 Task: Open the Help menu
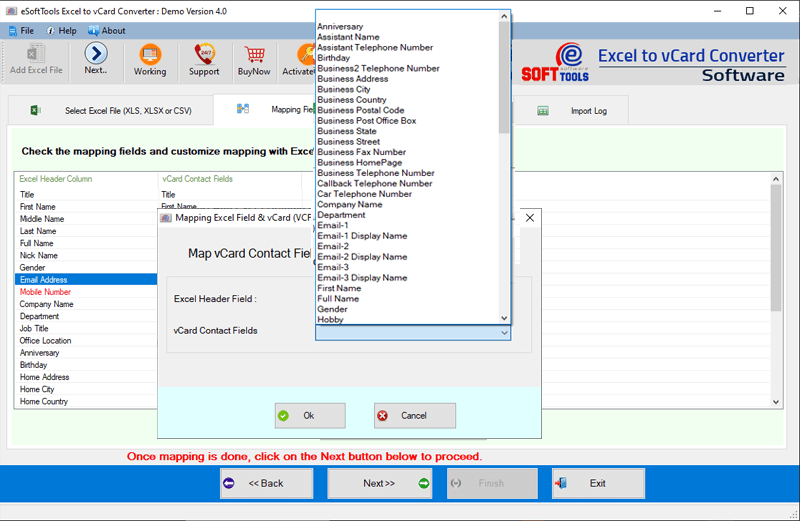tap(62, 31)
